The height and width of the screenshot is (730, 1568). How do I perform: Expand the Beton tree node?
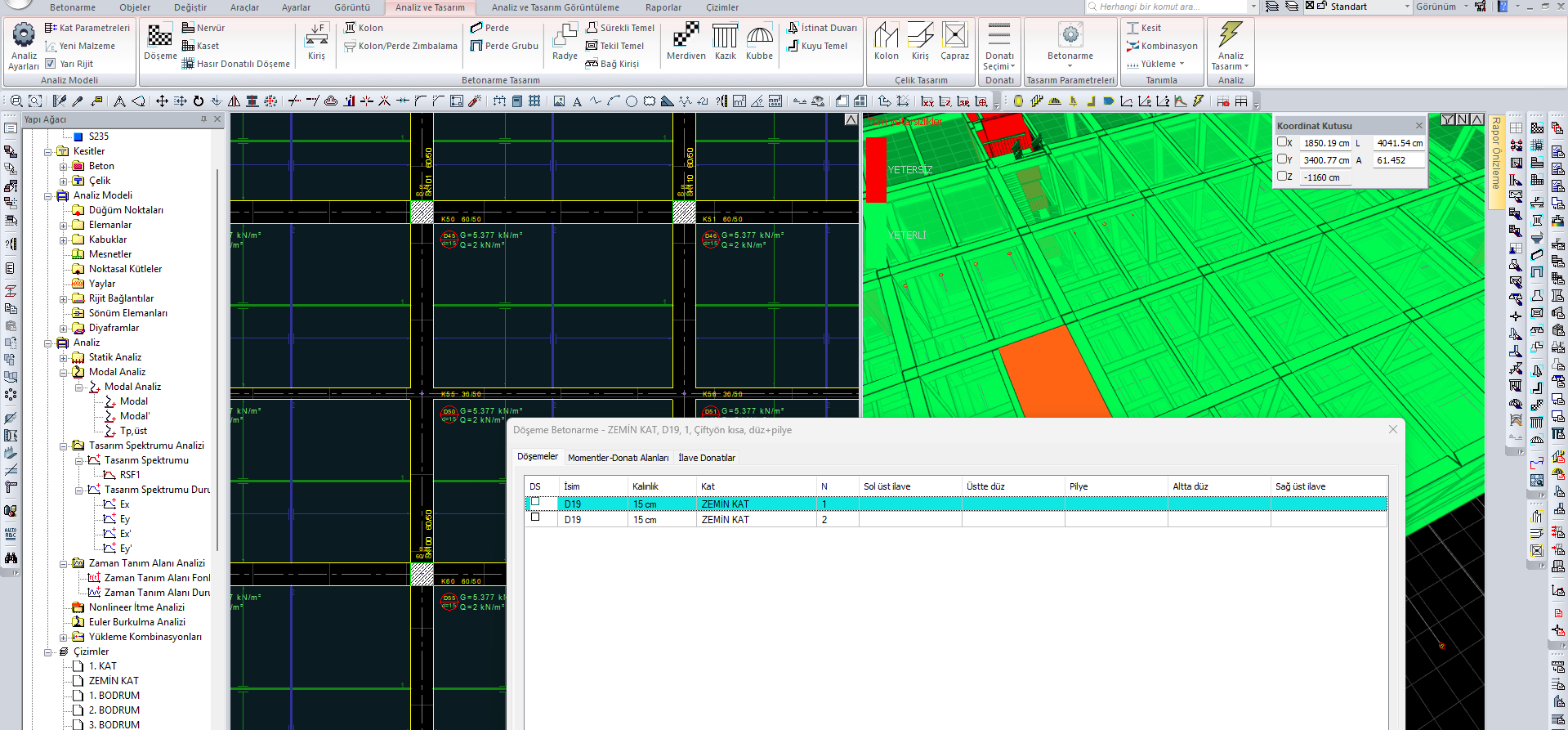click(64, 166)
